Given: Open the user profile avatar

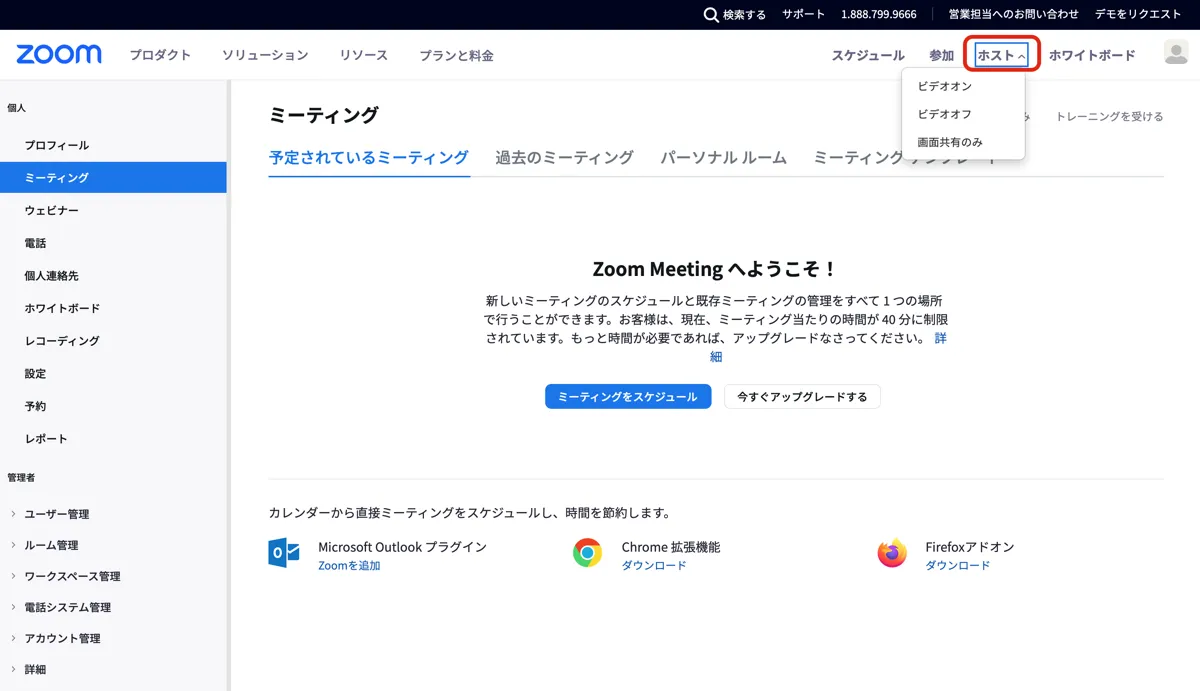Looking at the screenshot, I should click(x=1176, y=53).
